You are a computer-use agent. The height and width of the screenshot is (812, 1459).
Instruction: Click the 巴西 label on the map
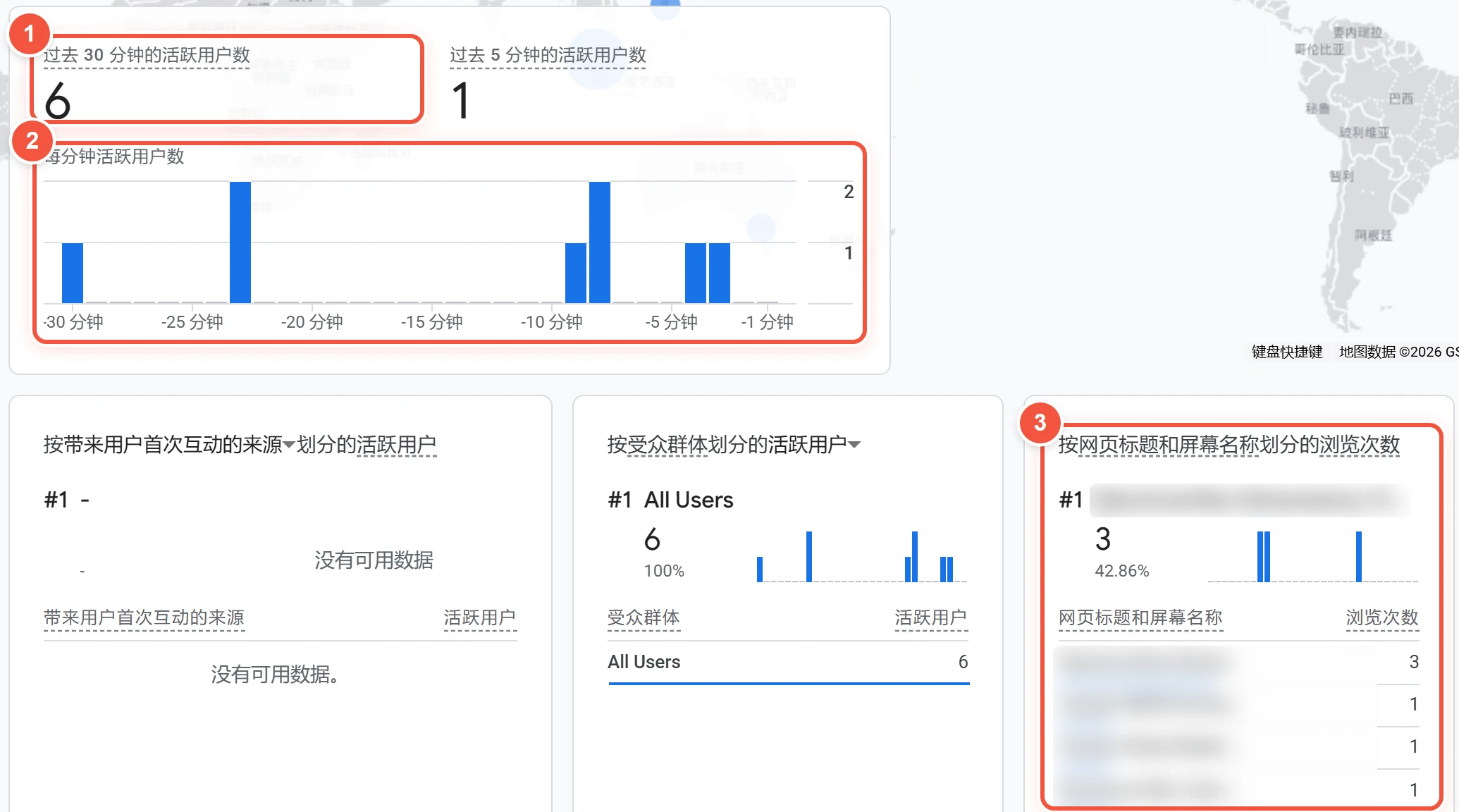[1400, 99]
